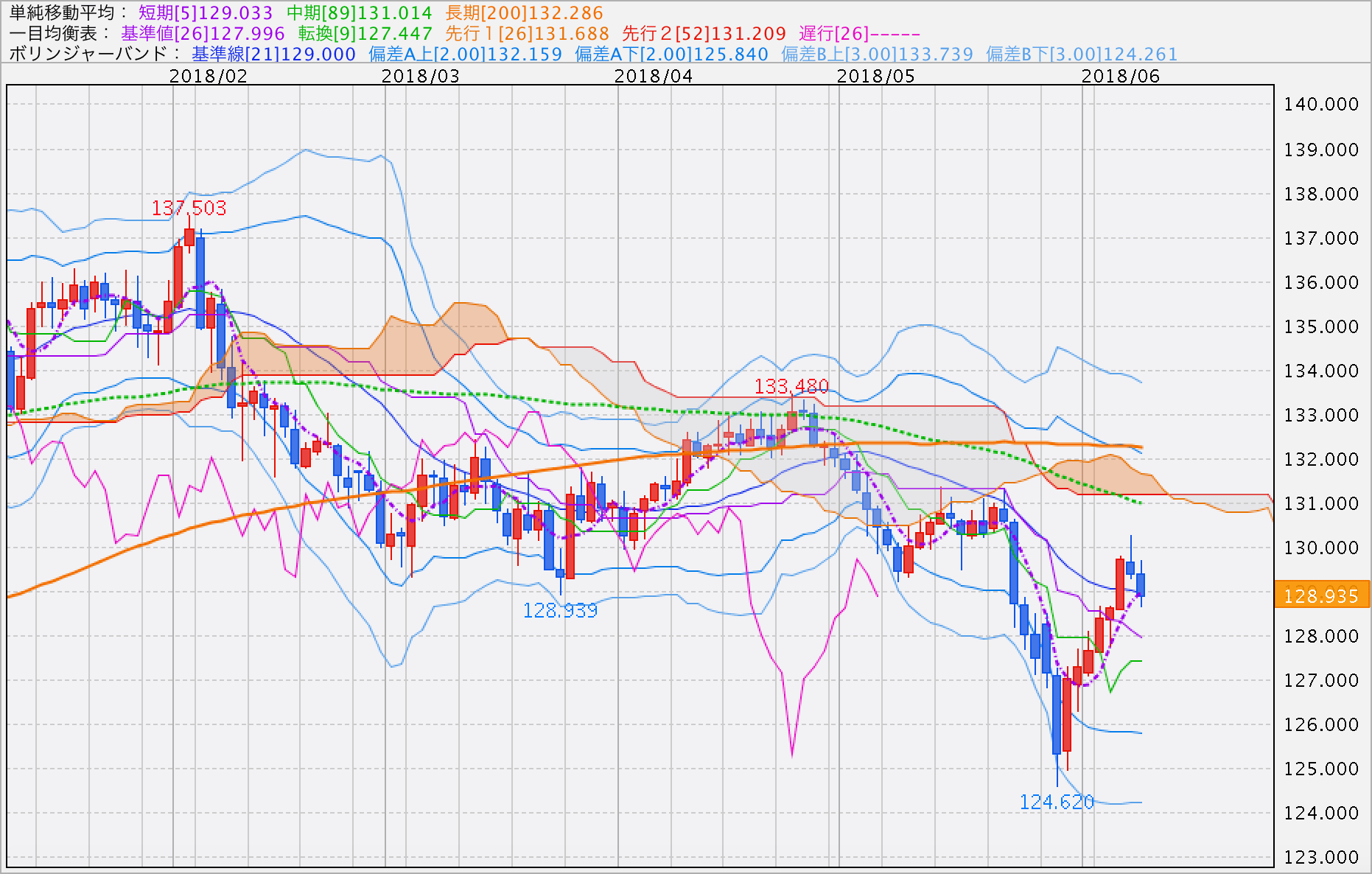Click the short-term moving average value 短期[5]129.033
This screenshot has height=874, width=1372.
tap(206, 13)
